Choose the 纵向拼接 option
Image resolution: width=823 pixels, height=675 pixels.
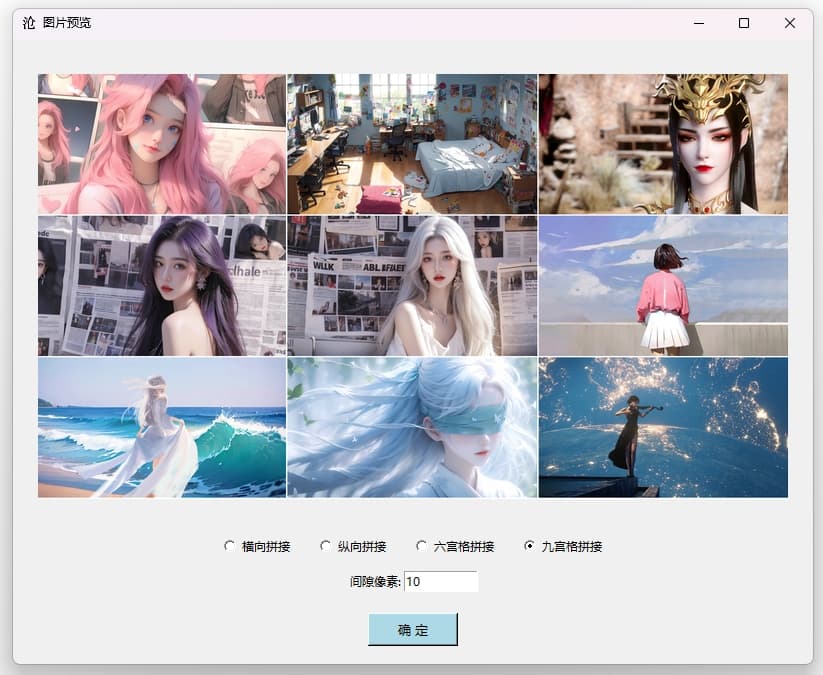point(326,546)
